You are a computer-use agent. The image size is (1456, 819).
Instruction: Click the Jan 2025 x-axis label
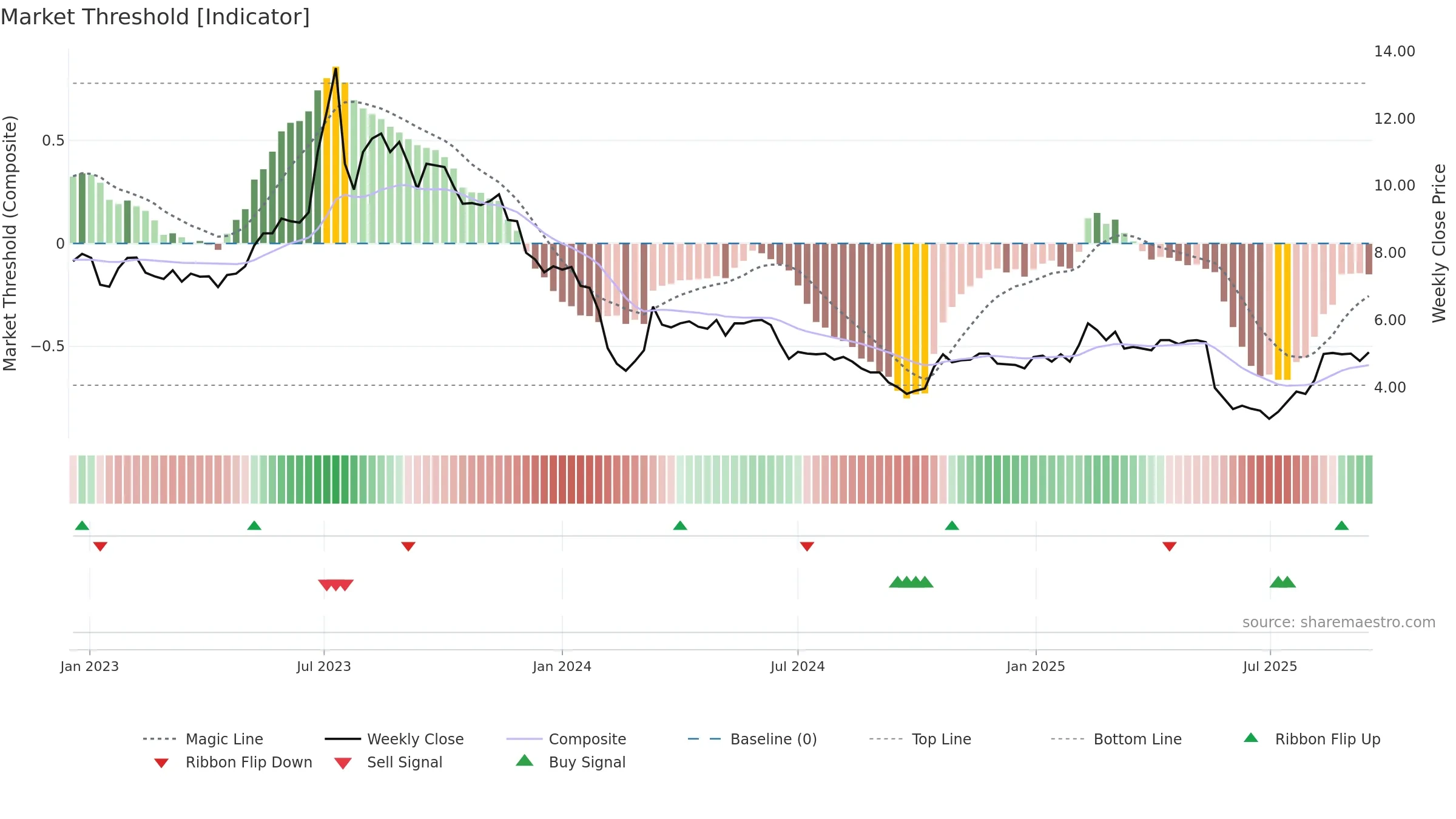(1036, 666)
